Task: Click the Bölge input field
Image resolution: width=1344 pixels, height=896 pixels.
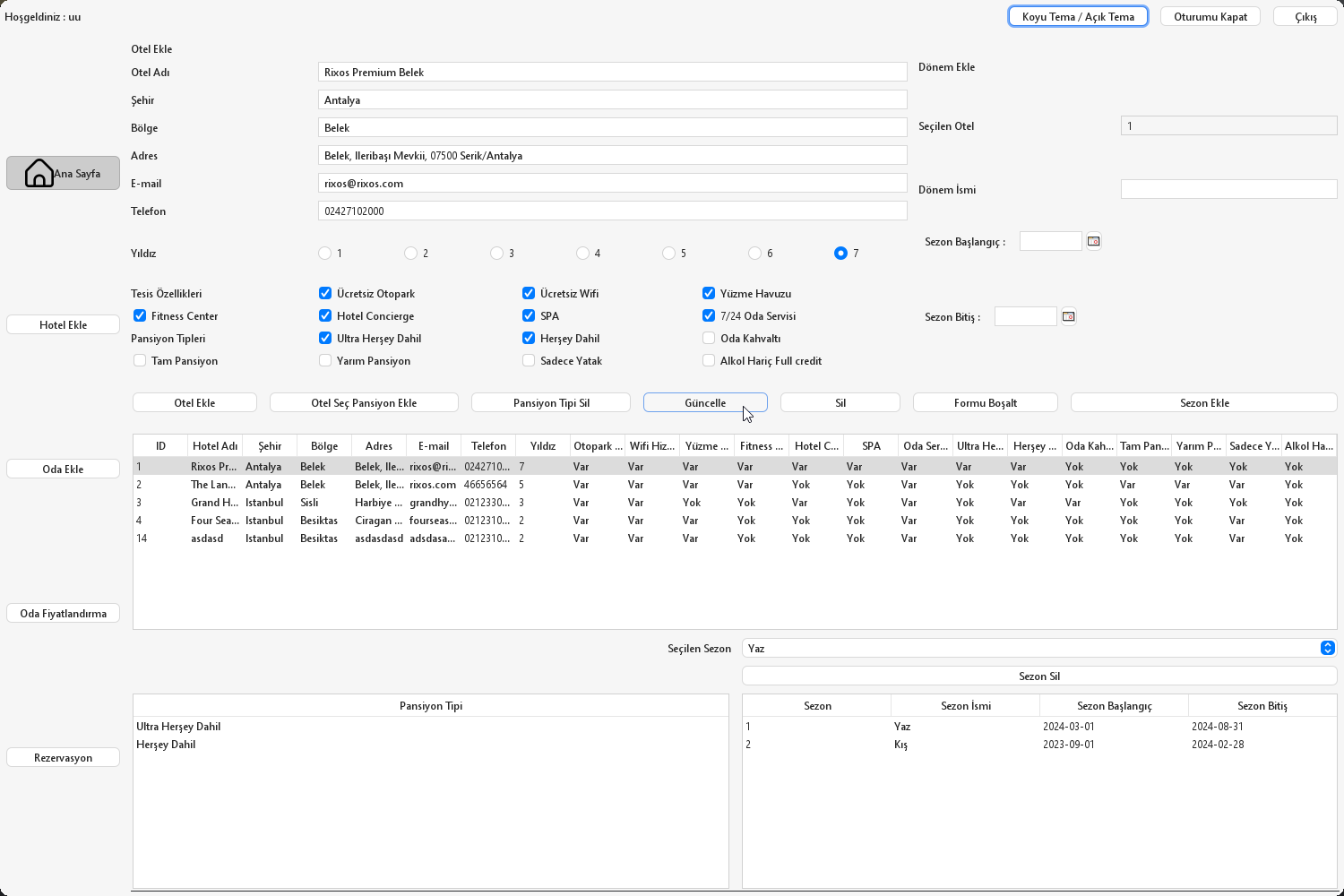Action: (x=612, y=127)
